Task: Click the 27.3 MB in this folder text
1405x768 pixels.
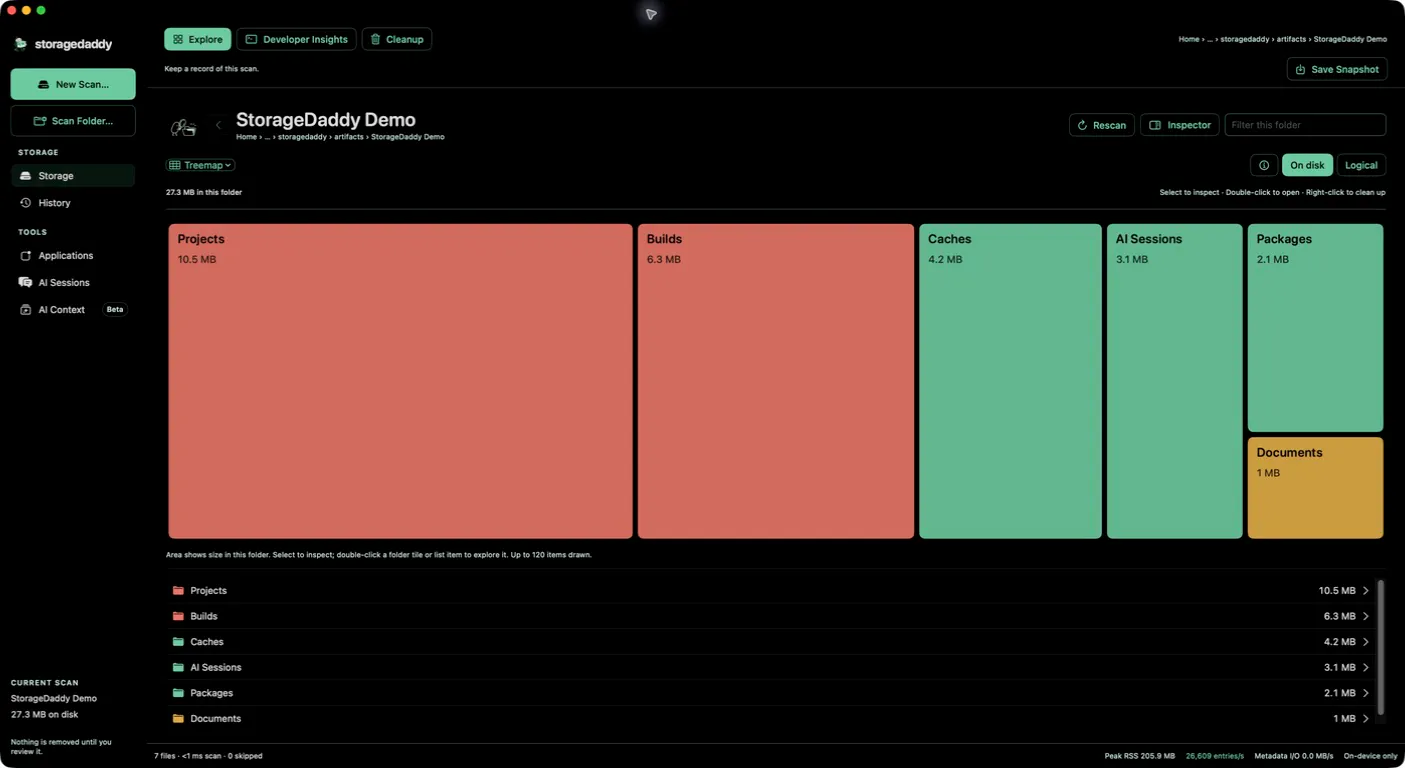Action: [204, 192]
